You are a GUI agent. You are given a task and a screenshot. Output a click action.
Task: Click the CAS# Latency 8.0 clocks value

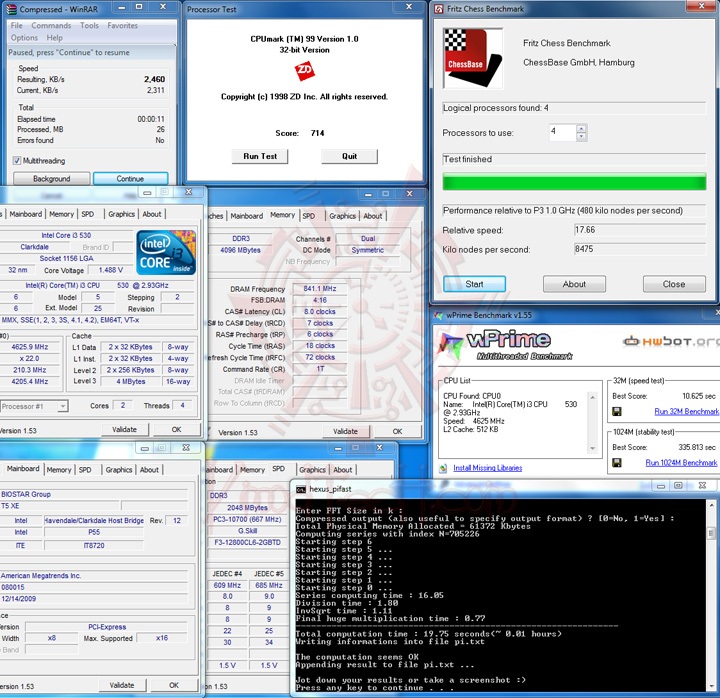320,311
